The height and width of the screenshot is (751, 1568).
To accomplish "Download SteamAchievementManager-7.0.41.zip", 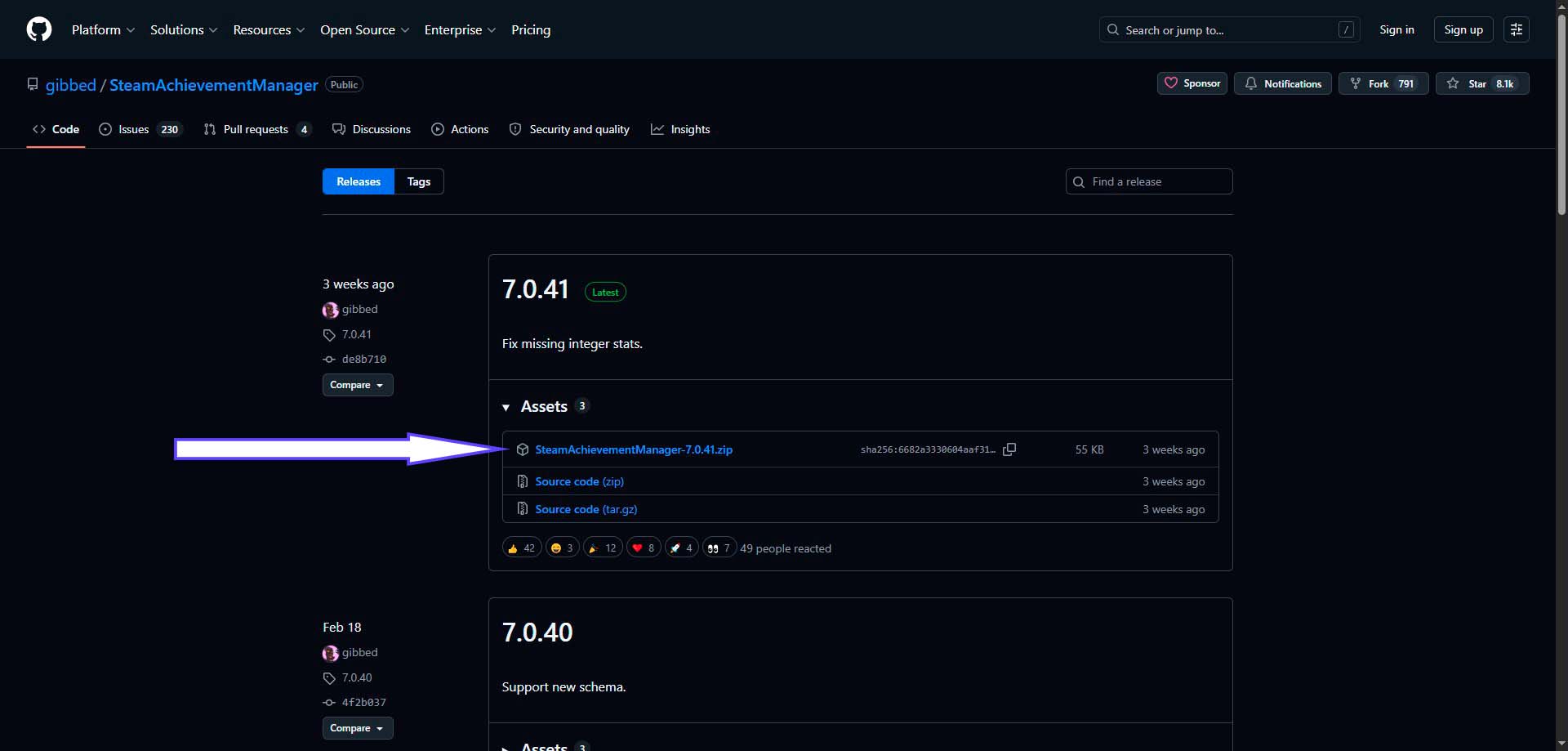I will [634, 449].
